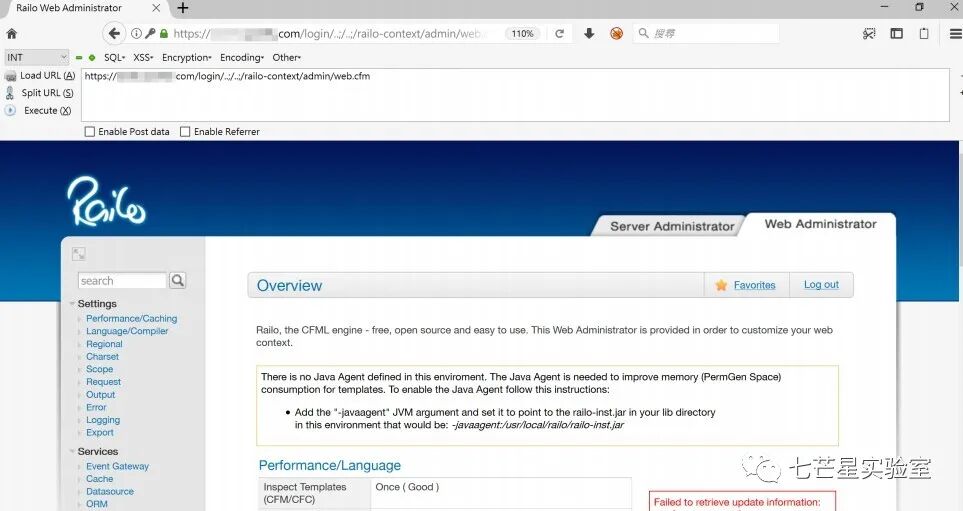Collapse the Settings section in sidebar

click(x=72, y=303)
